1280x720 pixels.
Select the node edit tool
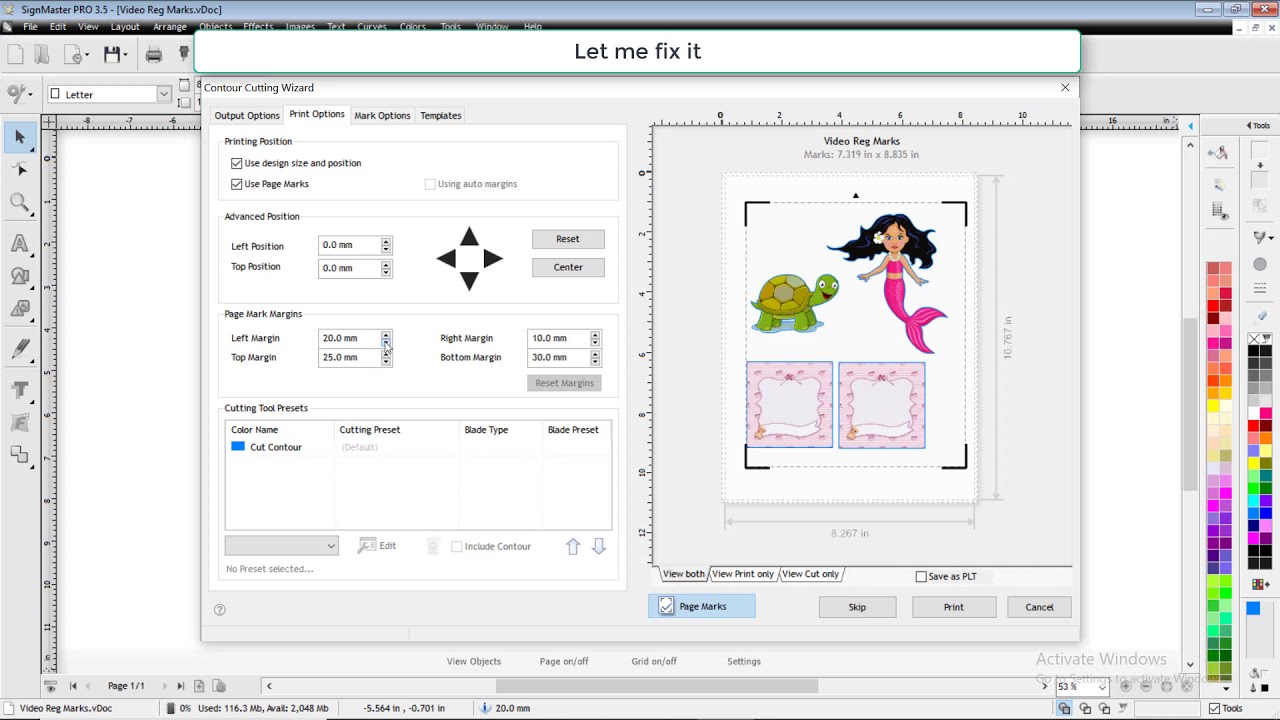(x=19, y=170)
